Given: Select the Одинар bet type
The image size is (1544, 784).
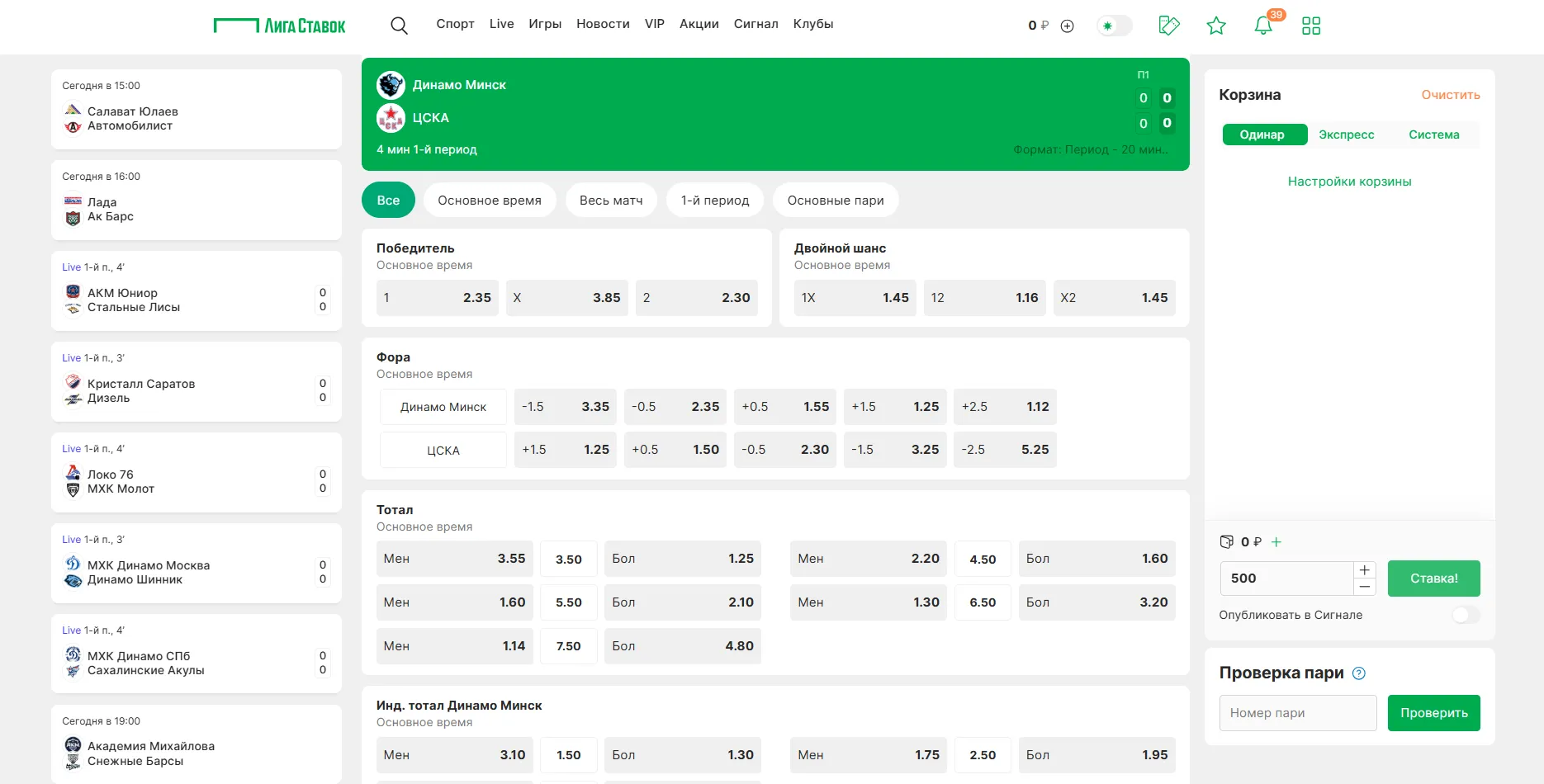Looking at the screenshot, I should click(x=1264, y=135).
